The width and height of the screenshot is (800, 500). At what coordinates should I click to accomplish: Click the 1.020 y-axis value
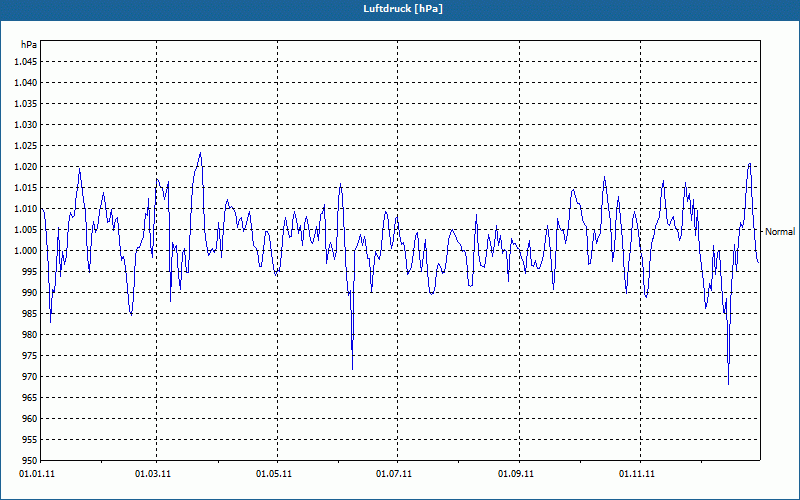point(26,166)
